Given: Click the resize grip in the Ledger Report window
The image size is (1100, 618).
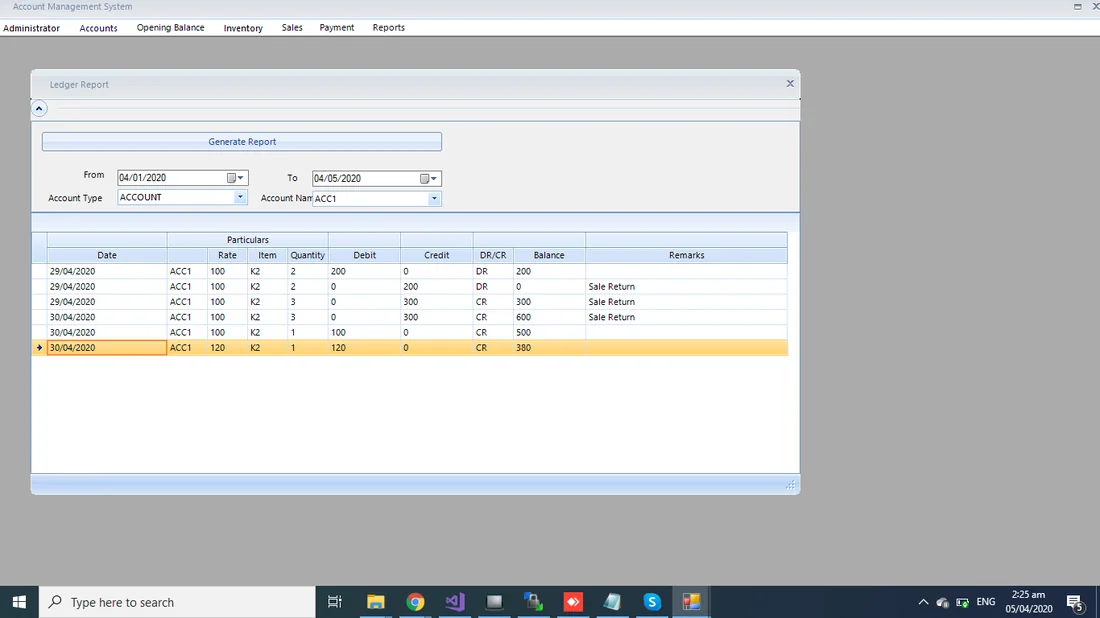Looking at the screenshot, I should [x=791, y=485].
